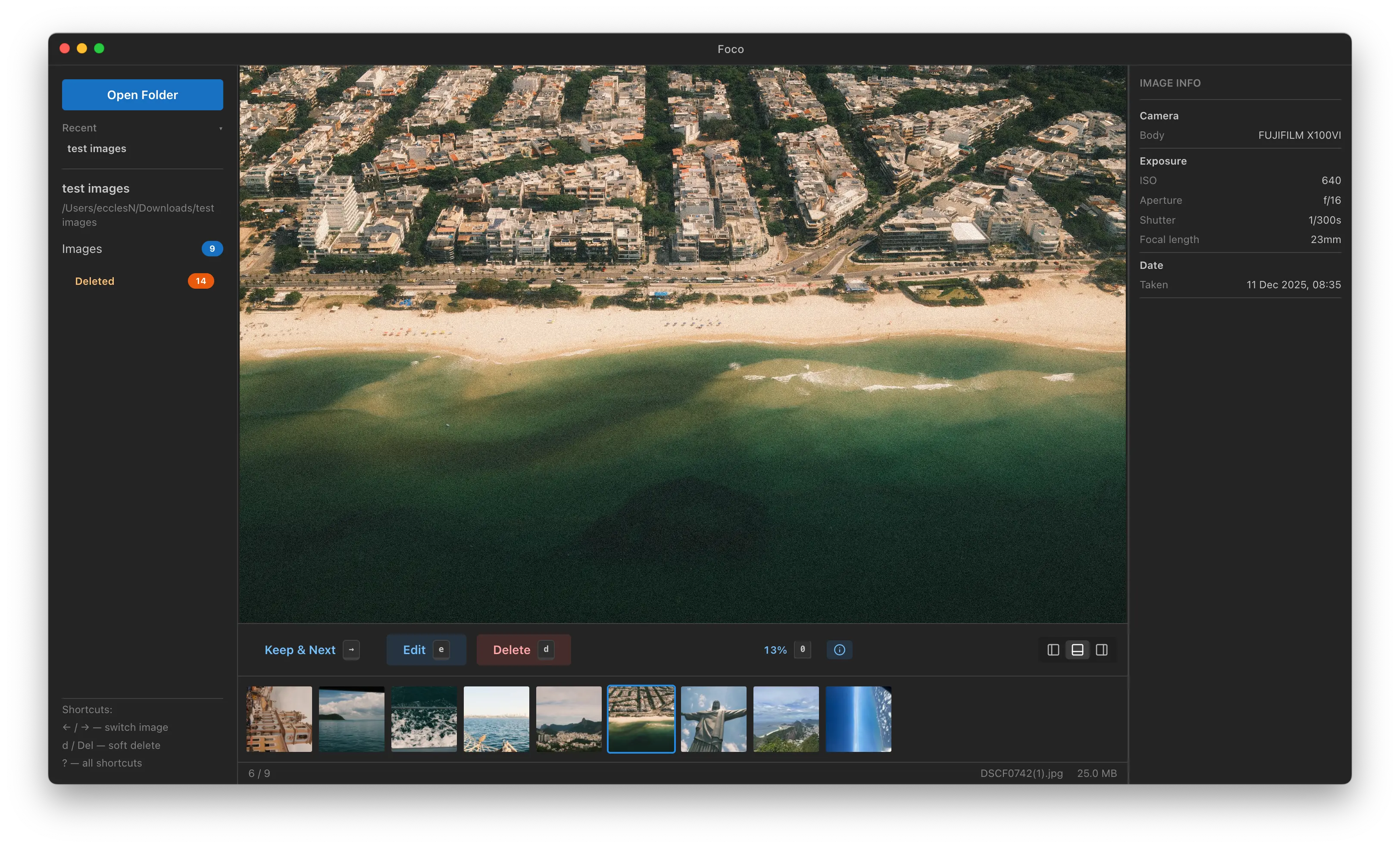1400x848 pixels.
Task: Click the Keep & Next button
Action: coord(300,650)
